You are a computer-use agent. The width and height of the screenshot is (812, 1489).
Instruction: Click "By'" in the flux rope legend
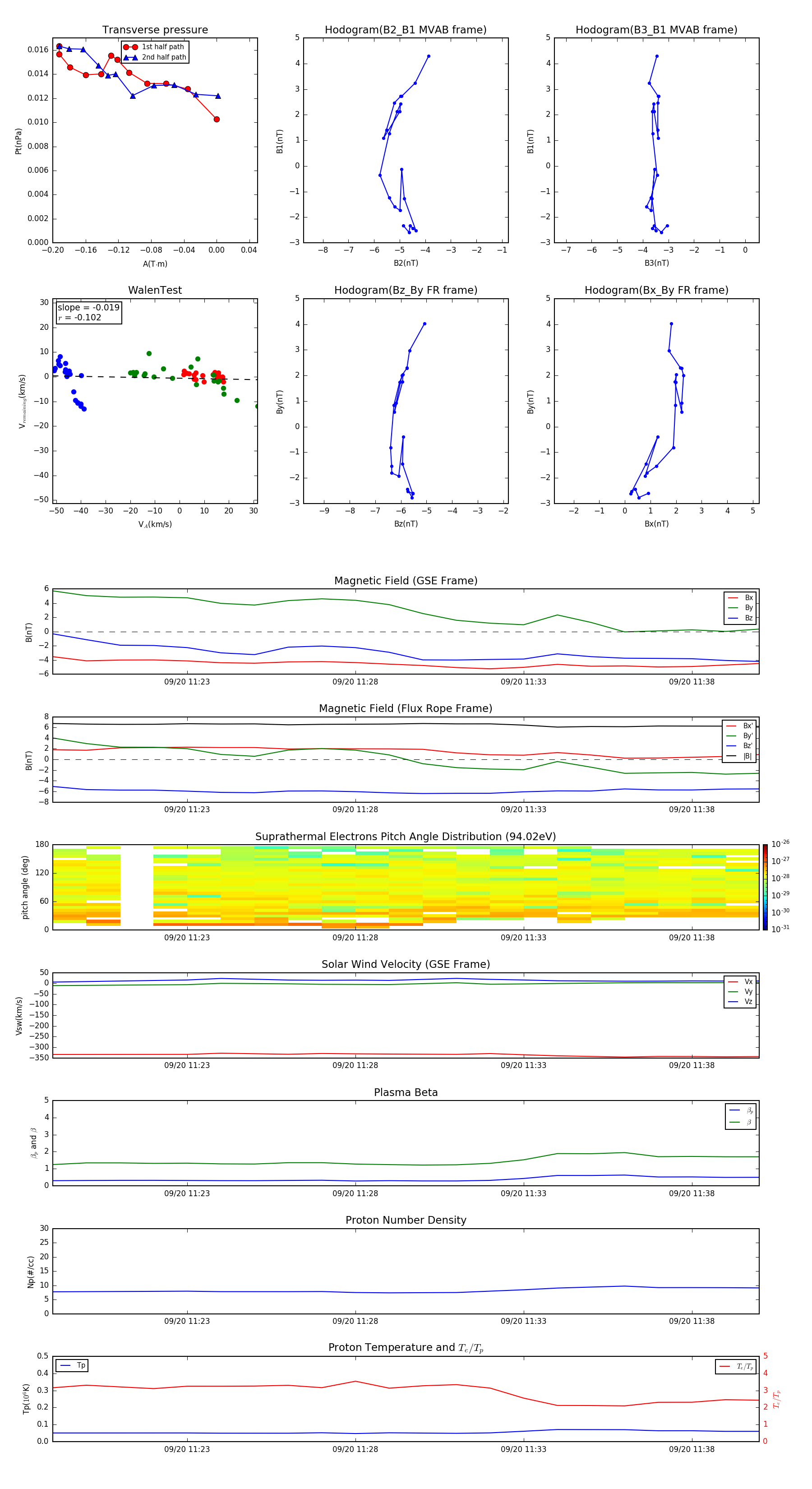click(x=748, y=736)
